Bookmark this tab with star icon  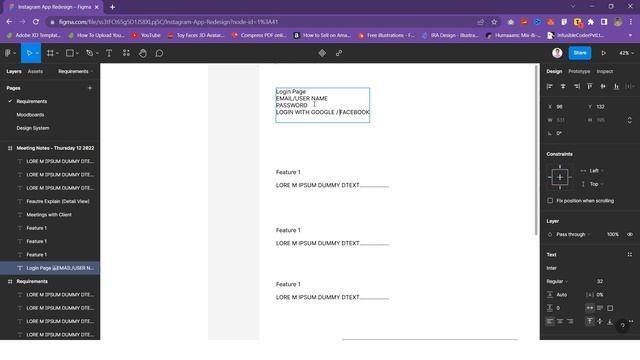pos(494,22)
